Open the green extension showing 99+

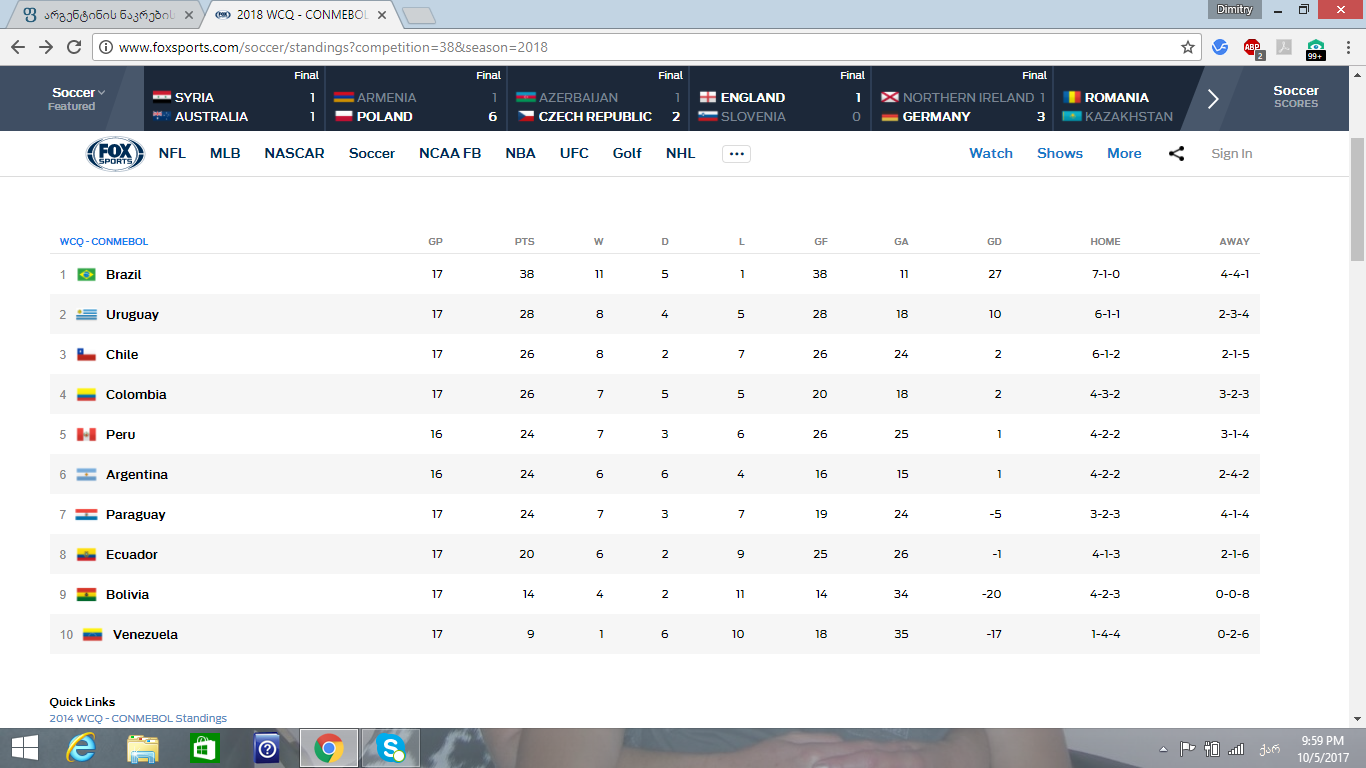point(1316,48)
